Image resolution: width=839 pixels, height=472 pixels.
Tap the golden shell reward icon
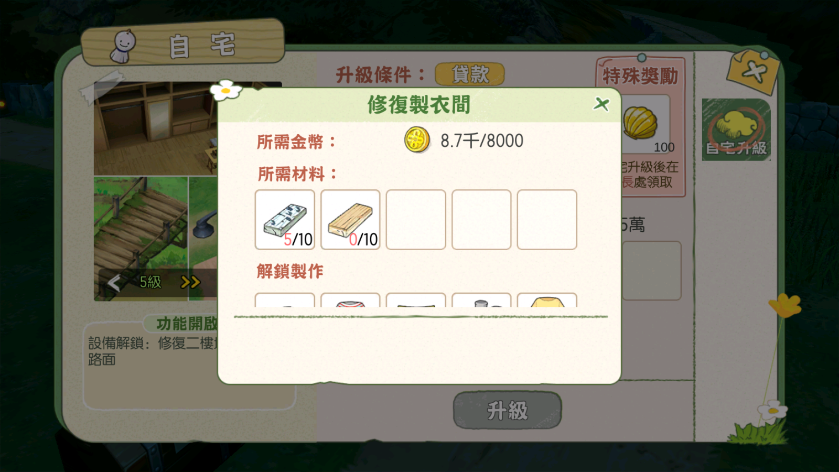640,123
